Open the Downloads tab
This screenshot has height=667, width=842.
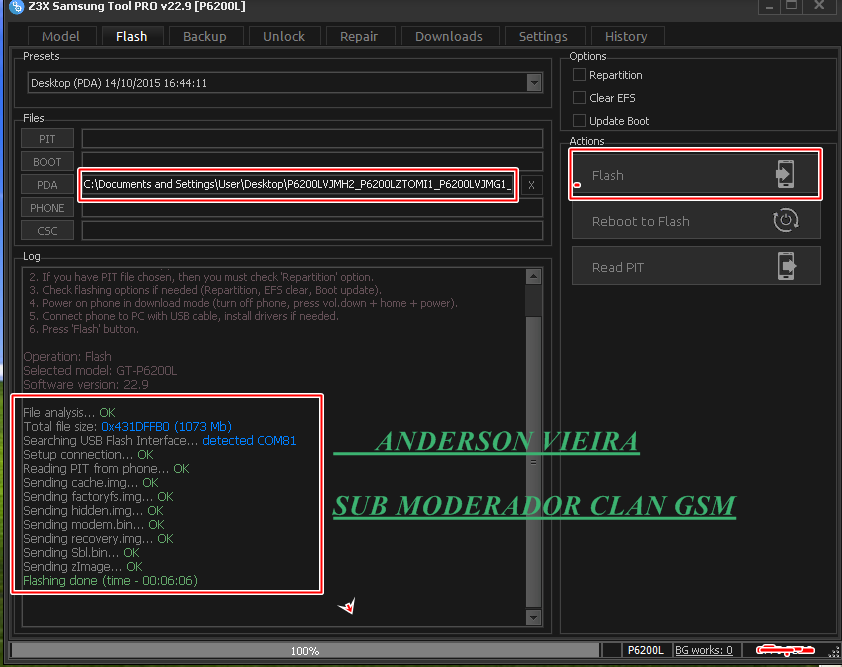point(449,37)
